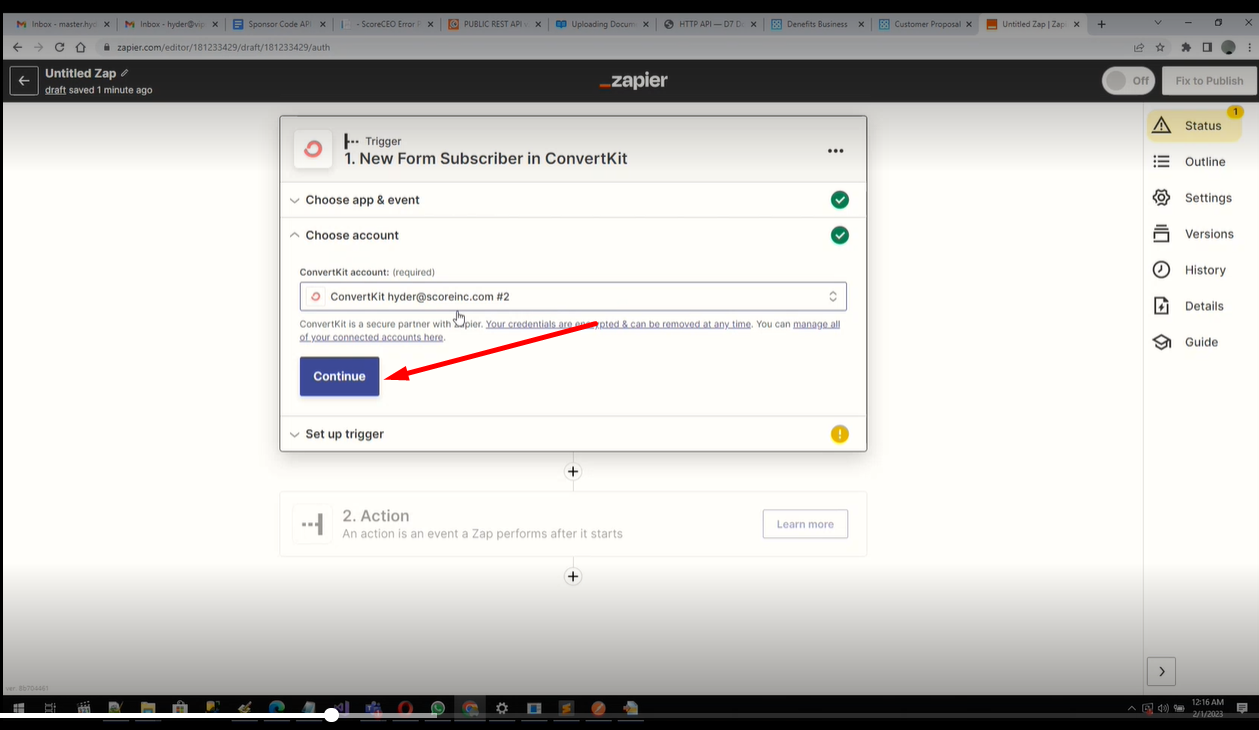Click the browser reload button
The image size is (1259, 730).
[59, 47]
